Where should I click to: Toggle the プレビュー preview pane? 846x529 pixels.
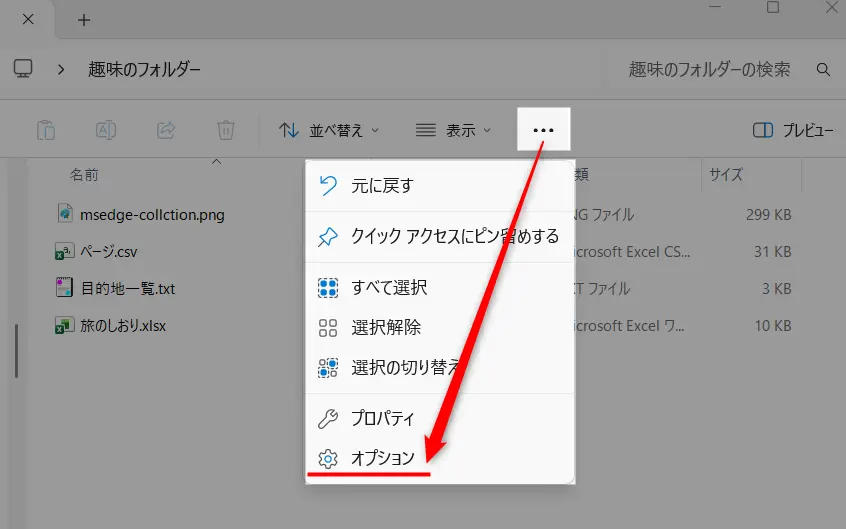(792, 130)
